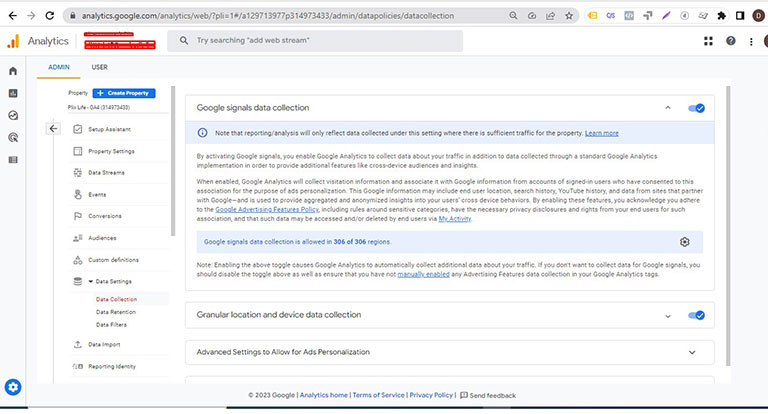Click the Analytics search input field
This screenshot has height=414, width=768.
315,41
